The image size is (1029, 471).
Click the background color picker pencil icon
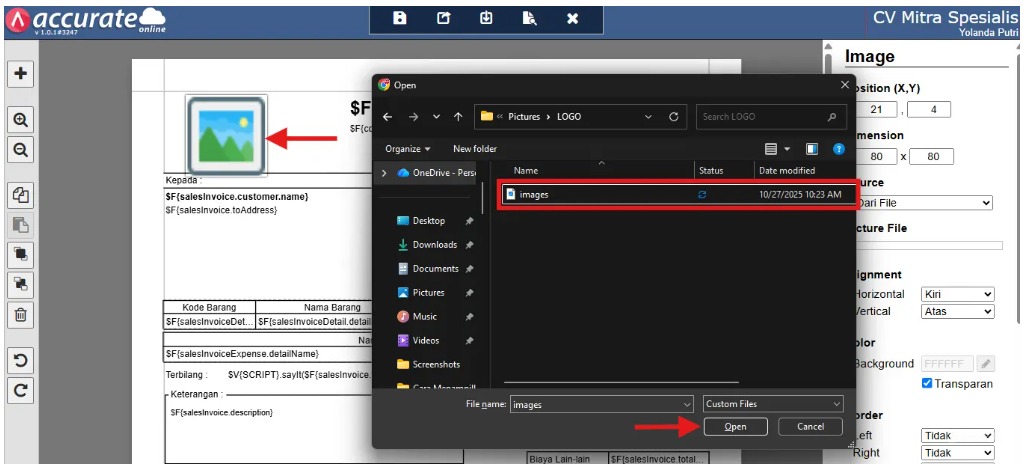click(x=986, y=364)
